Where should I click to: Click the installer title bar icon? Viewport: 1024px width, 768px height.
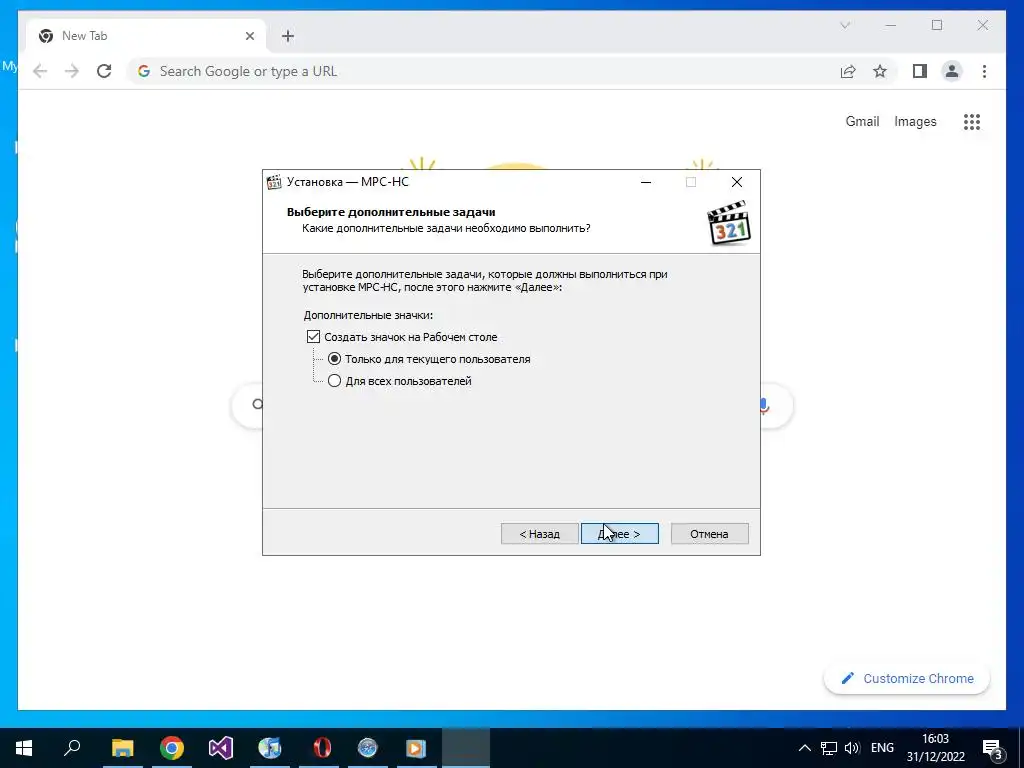[274, 182]
